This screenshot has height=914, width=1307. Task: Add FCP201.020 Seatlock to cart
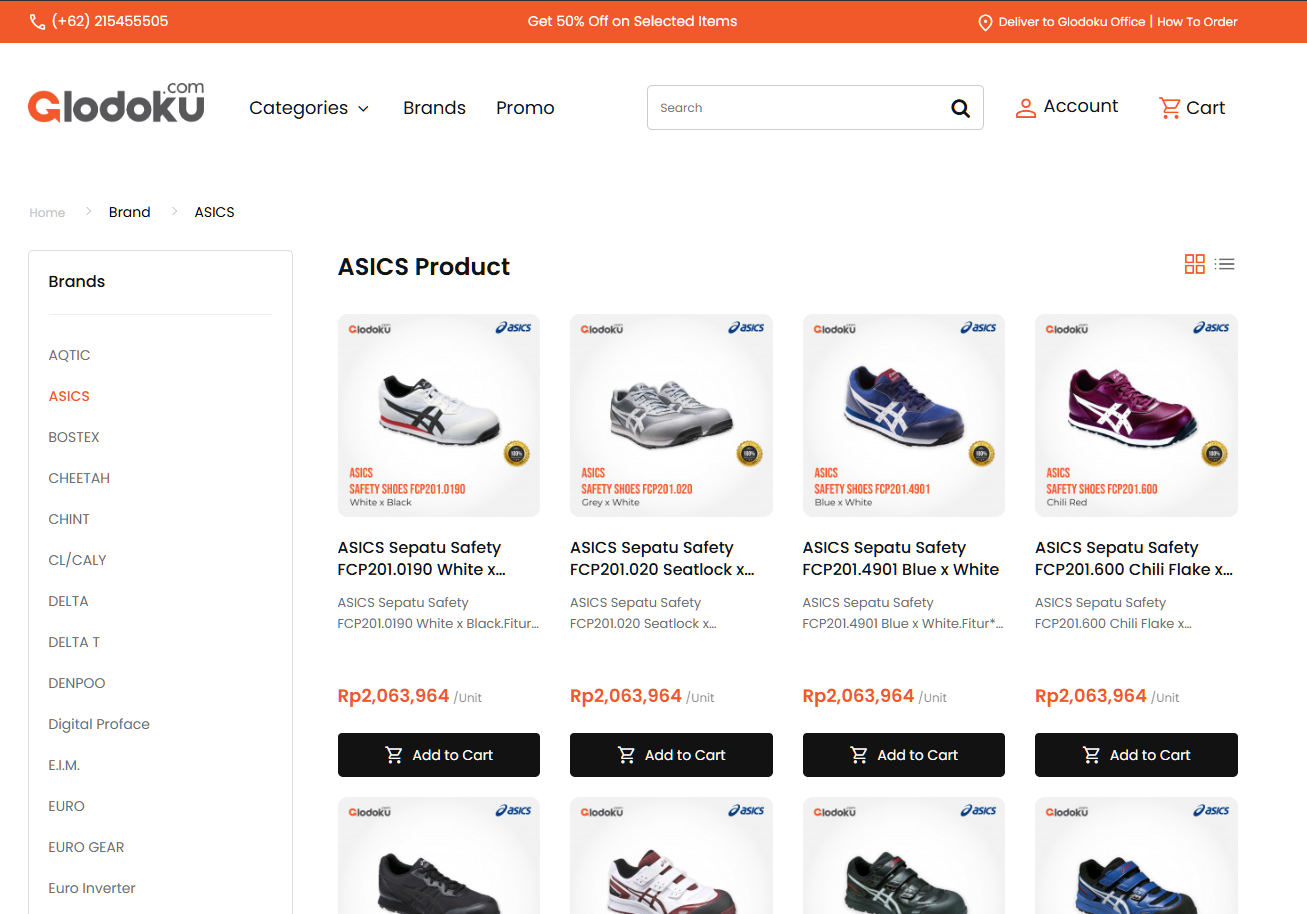671,755
